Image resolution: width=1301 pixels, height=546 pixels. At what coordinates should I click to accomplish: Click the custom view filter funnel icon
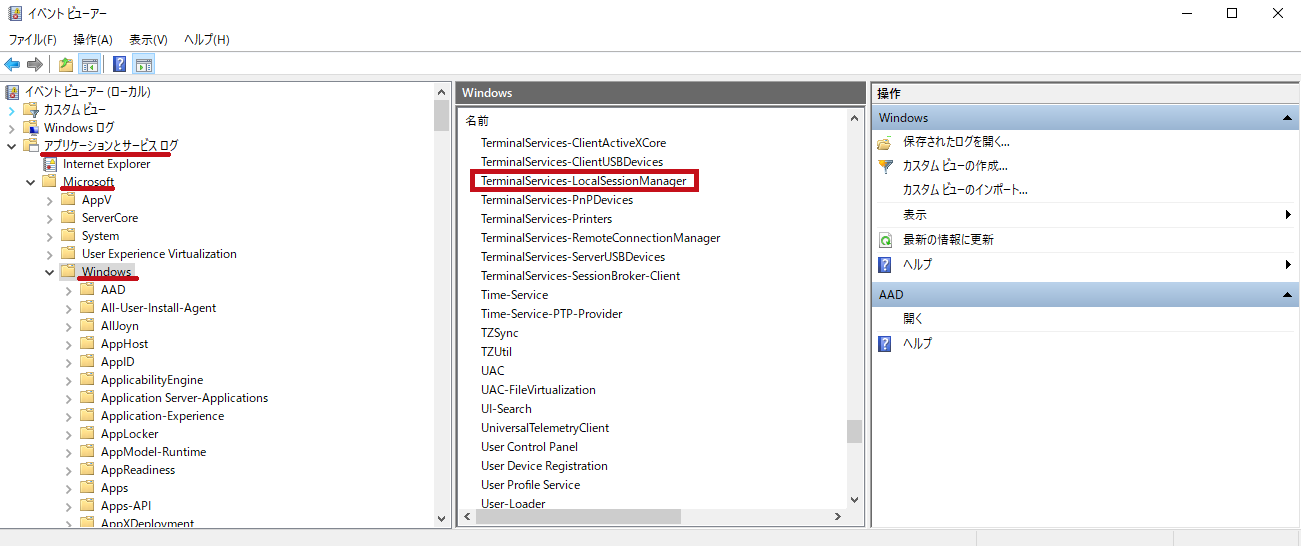click(x=885, y=166)
